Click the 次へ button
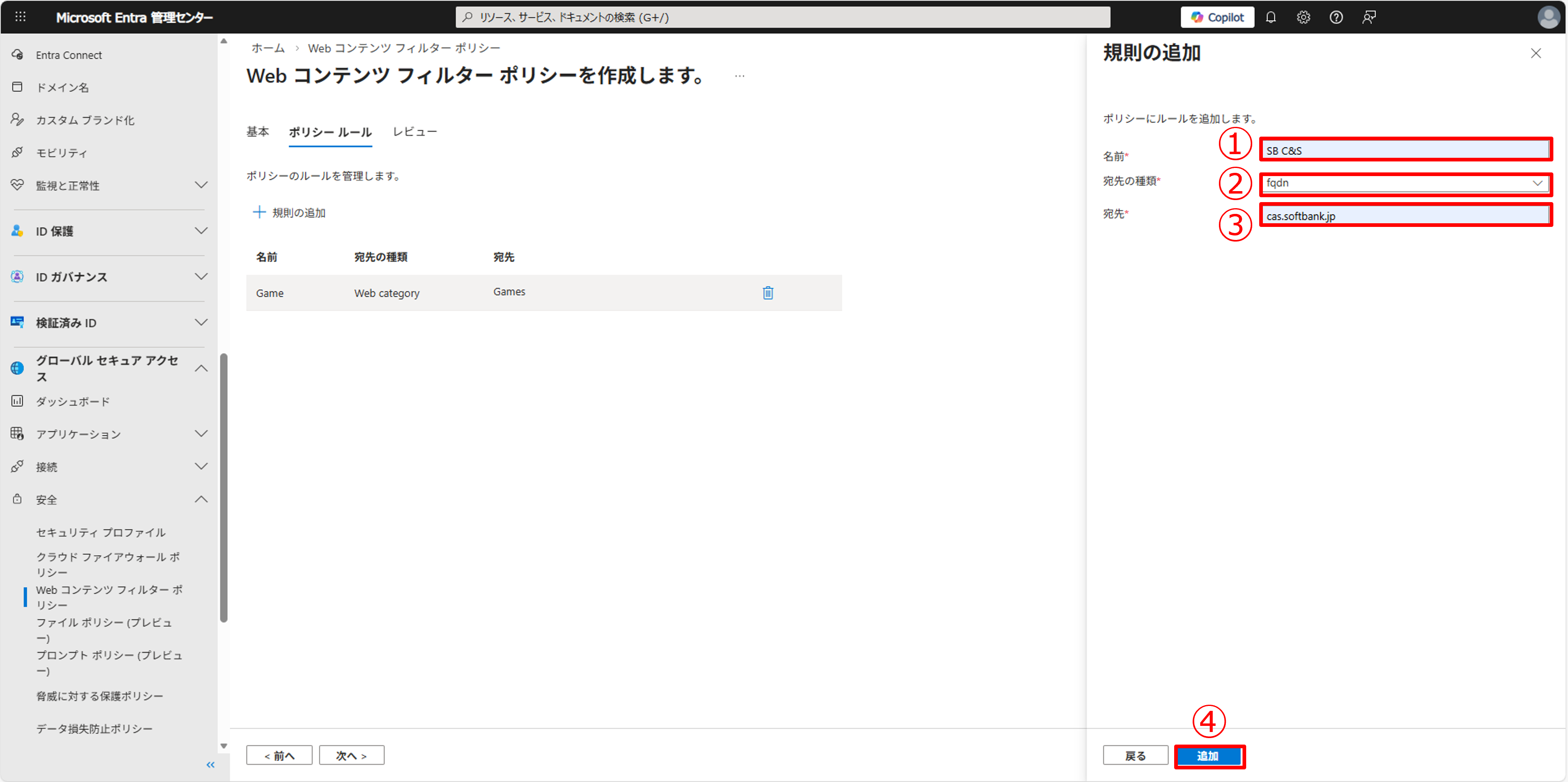The image size is (1568, 782). (x=351, y=755)
